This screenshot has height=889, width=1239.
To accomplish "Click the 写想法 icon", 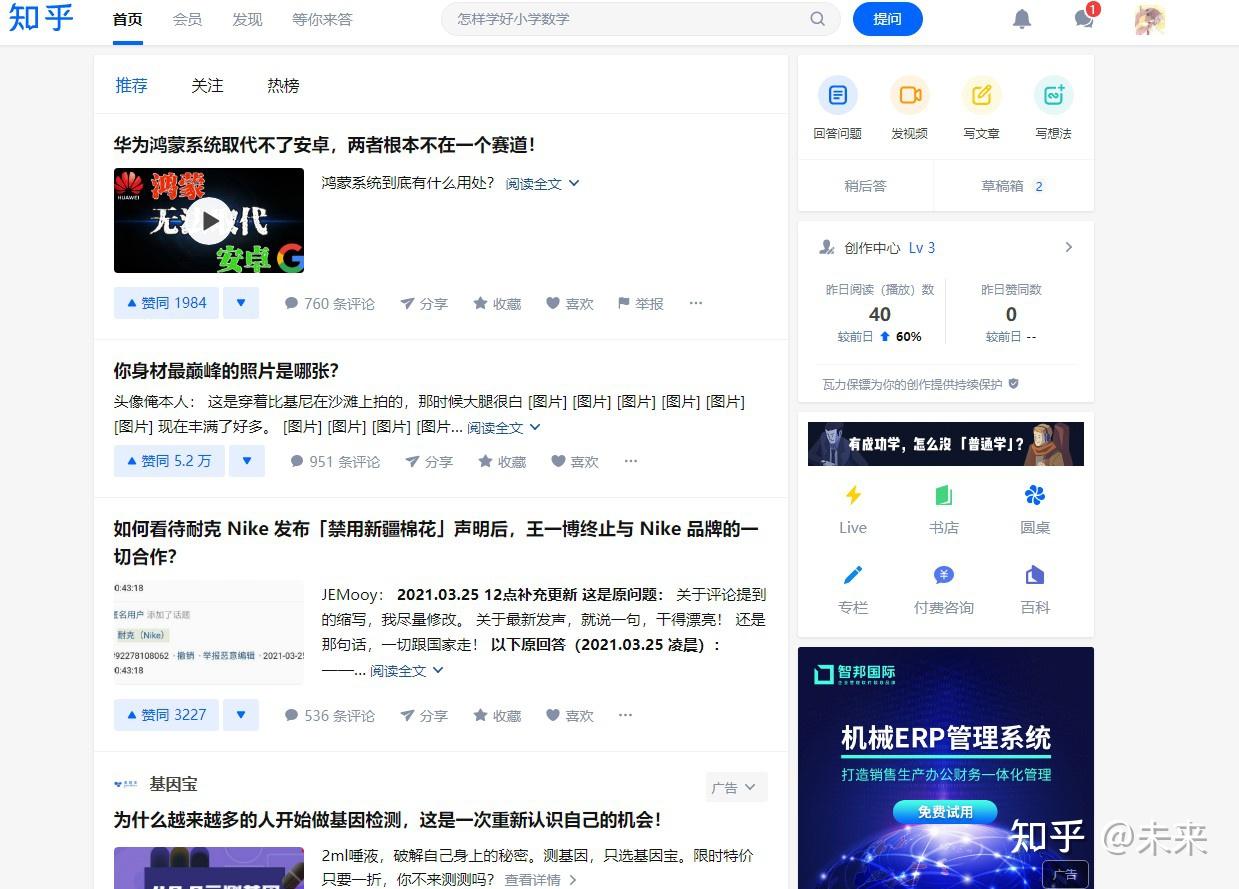I will pyautogui.click(x=1054, y=96).
